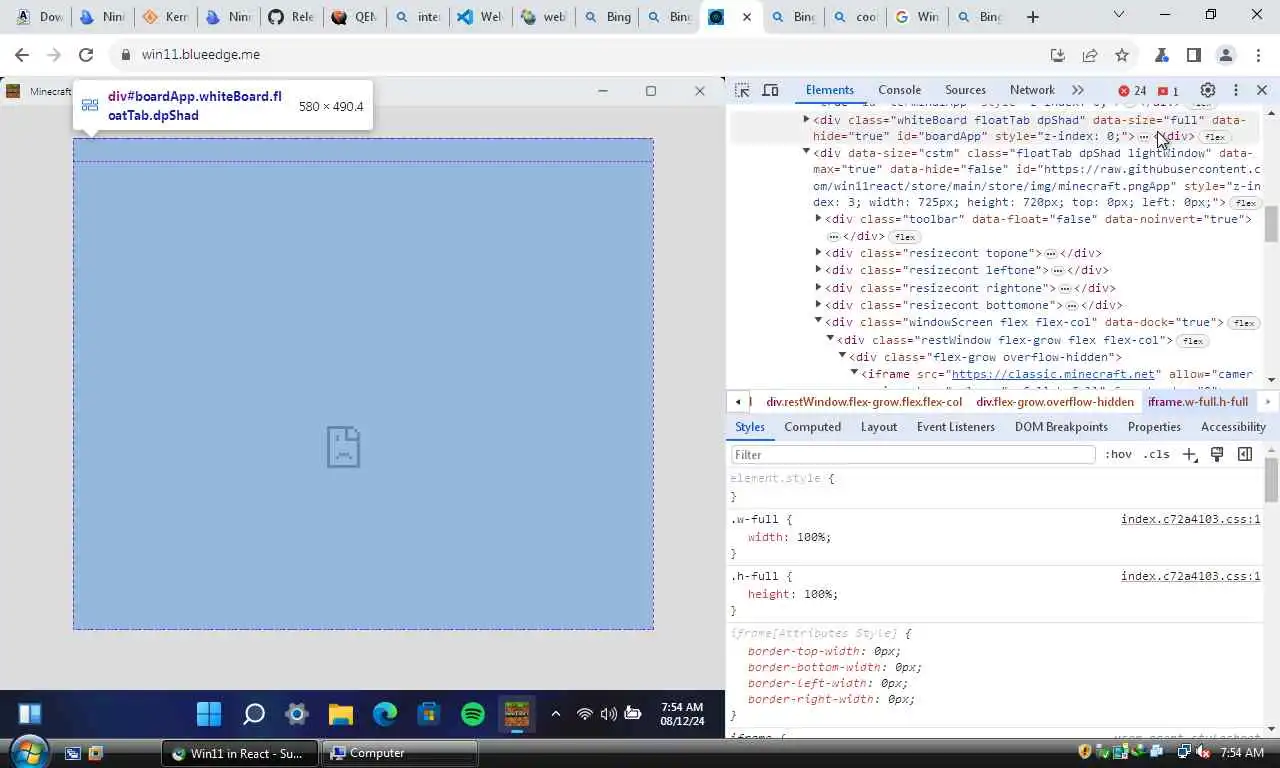The width and height of the screenshot is (1280, 768).
Task: Expand the toolbar div node
Action: click(x=818, y=219)
